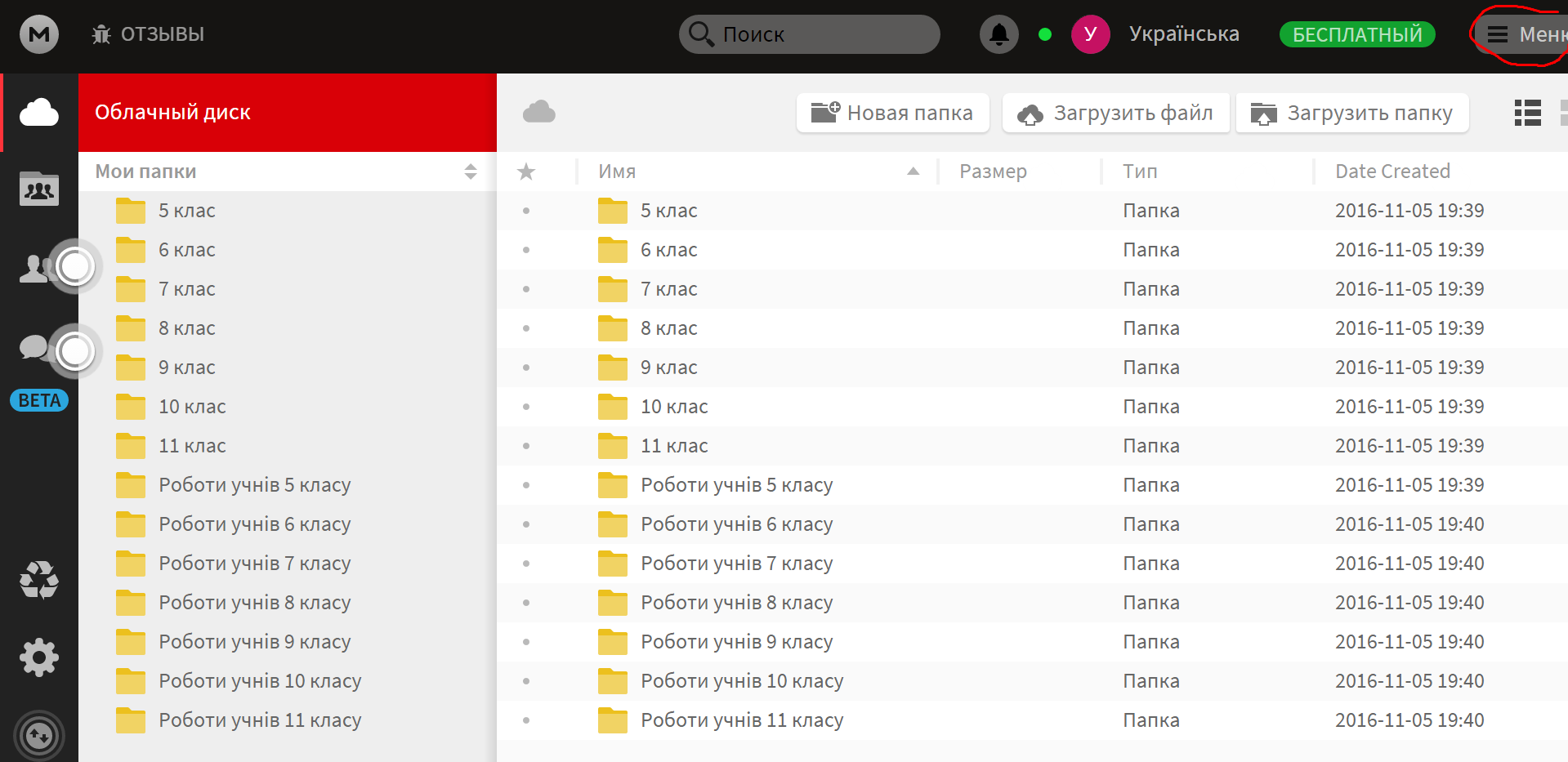The width and height of the screenshot is (1568, 762).
Task: Toggle favourite dot for Роботи учнів 10 класу
Action: [526, 681]
